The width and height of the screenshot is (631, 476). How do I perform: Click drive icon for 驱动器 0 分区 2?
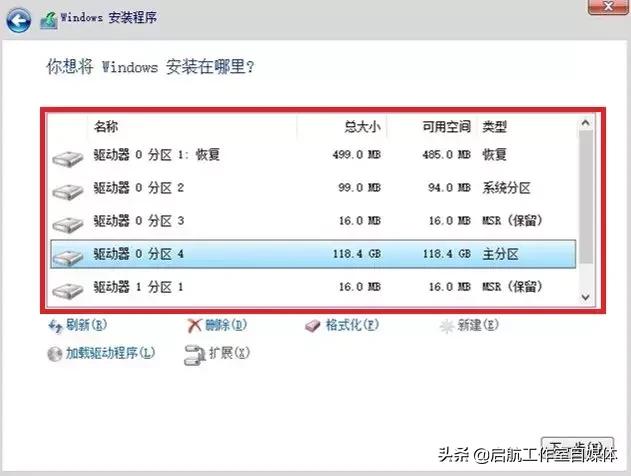coord(68,192)
